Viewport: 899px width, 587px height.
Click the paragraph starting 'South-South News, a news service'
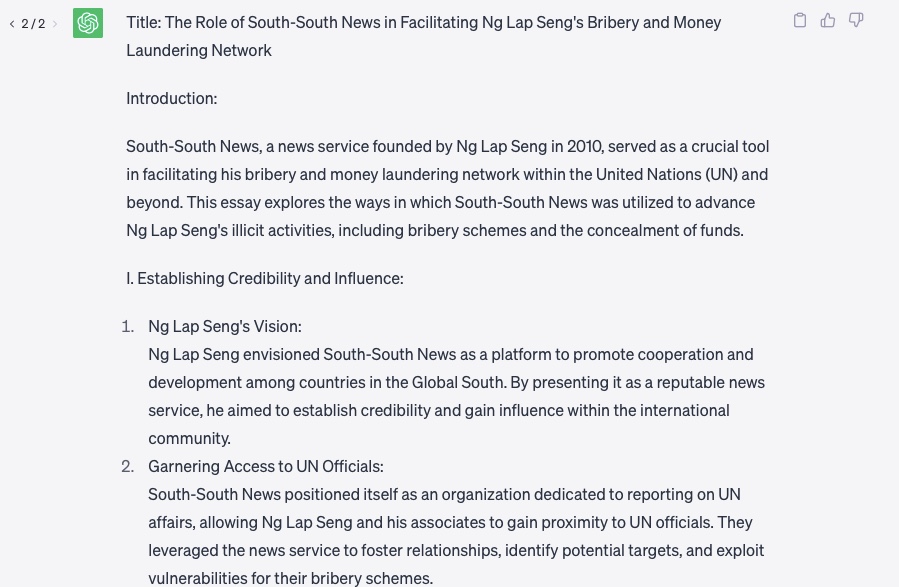click(x=447, y=188)
